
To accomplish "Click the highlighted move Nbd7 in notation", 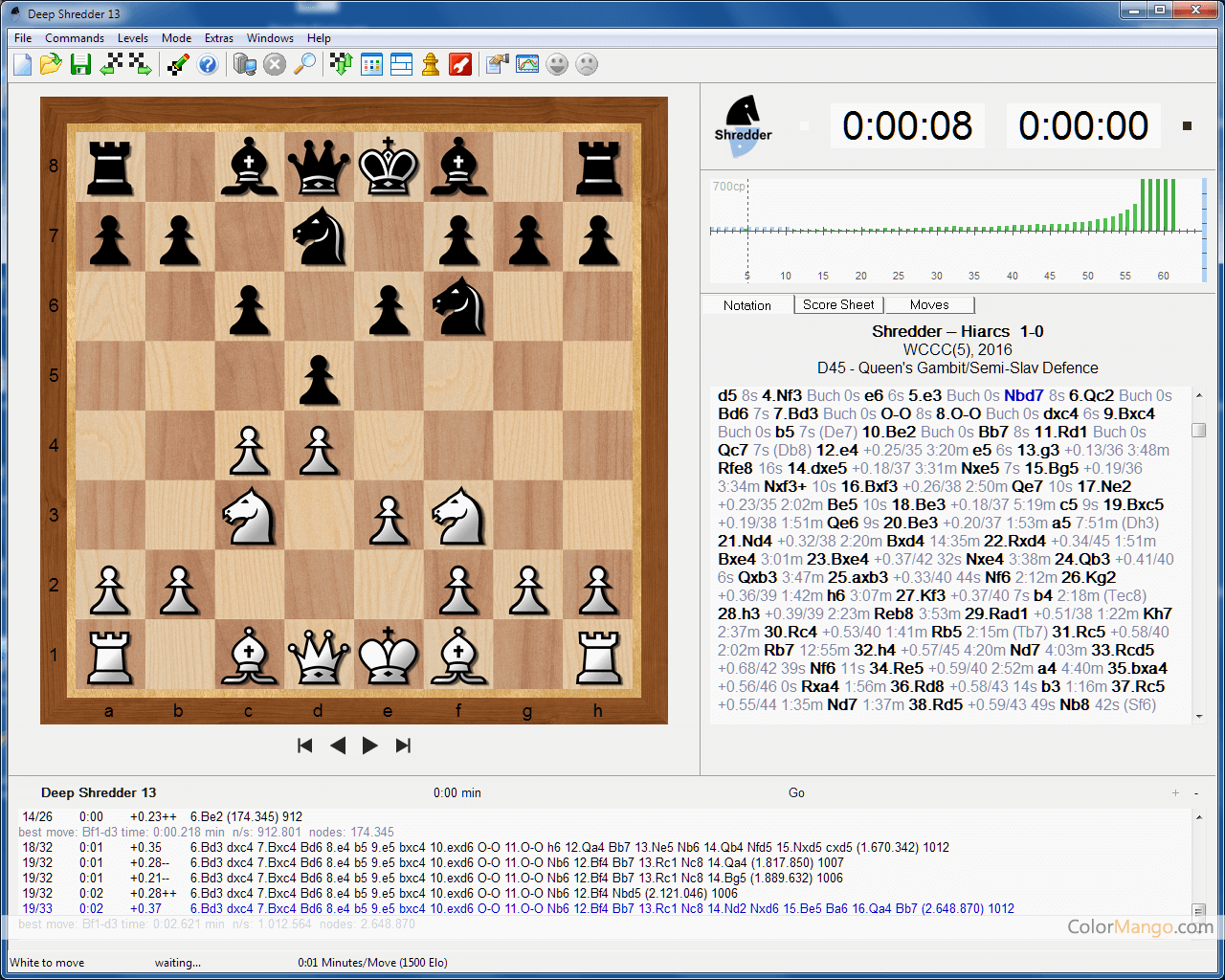I will click(x=1024, y=395).
